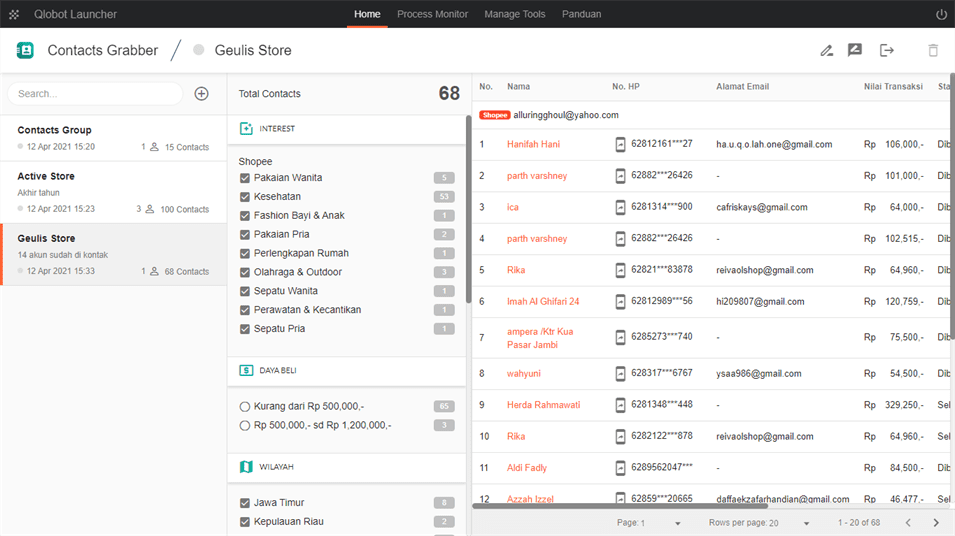Click the phone icon in Herda Rahmawati row
Screen dimensions: 955x536
click(620, 405)
